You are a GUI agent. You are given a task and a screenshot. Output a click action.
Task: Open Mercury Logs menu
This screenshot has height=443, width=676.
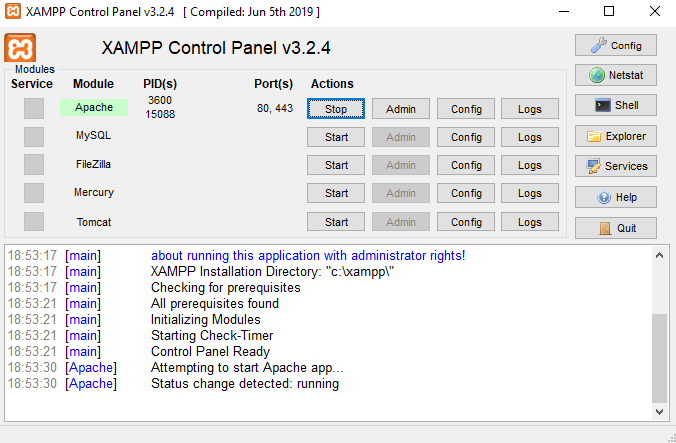coord(530,193)
